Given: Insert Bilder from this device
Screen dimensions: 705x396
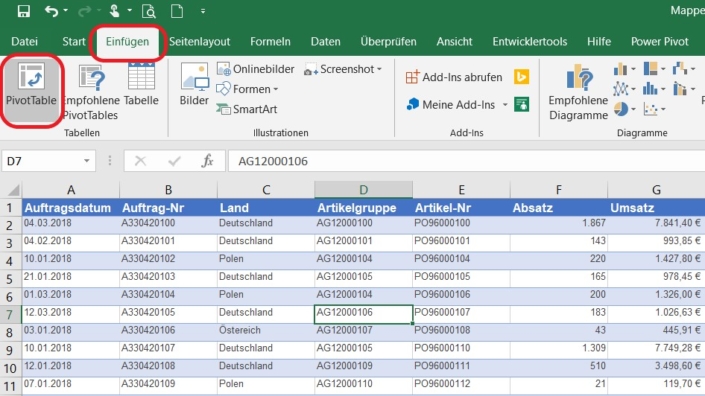Looking at the screenshot, I should (x=194, y=85).
